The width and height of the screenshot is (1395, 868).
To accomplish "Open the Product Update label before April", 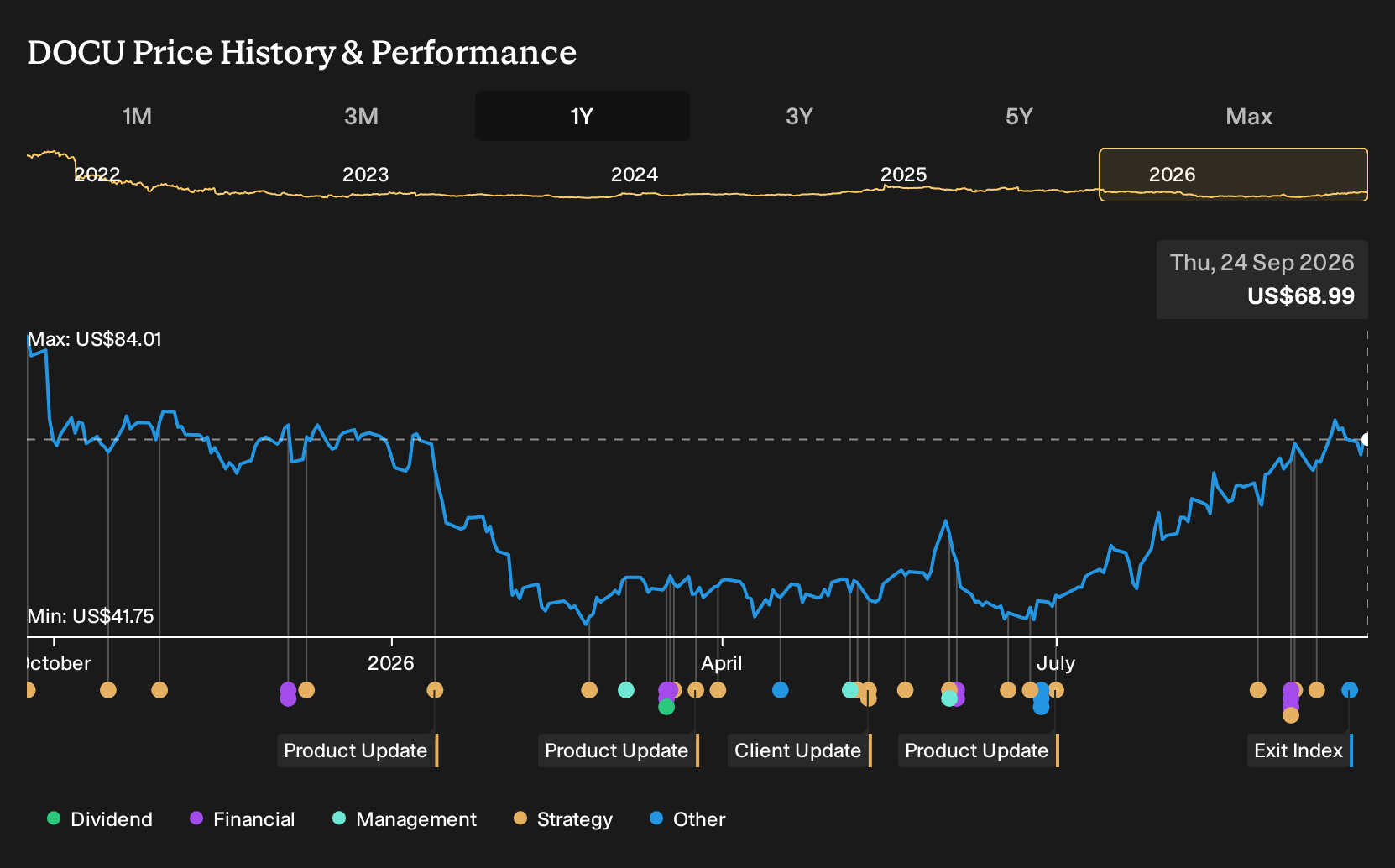I will 619,750.
